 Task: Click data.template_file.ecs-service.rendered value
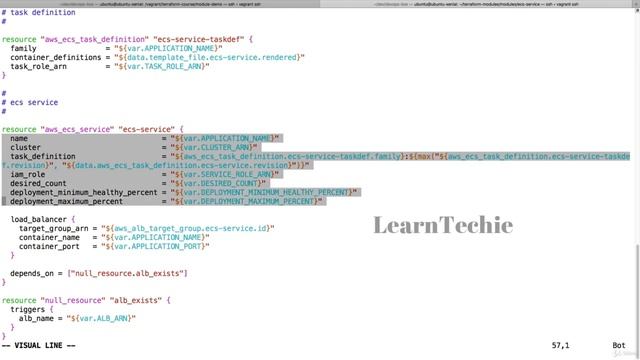[x=209, y=58]
